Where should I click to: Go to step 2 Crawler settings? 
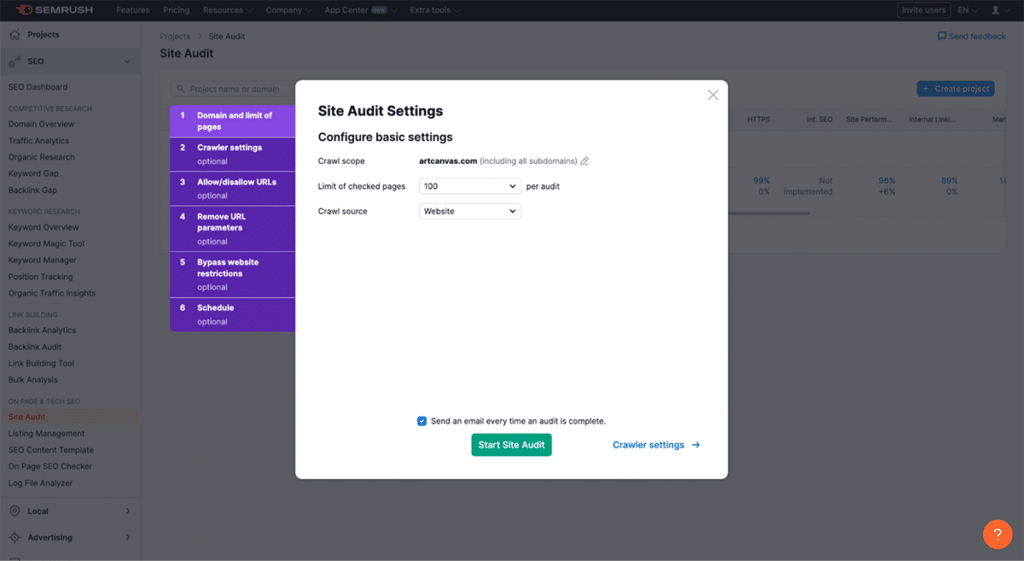coord(232,154)
